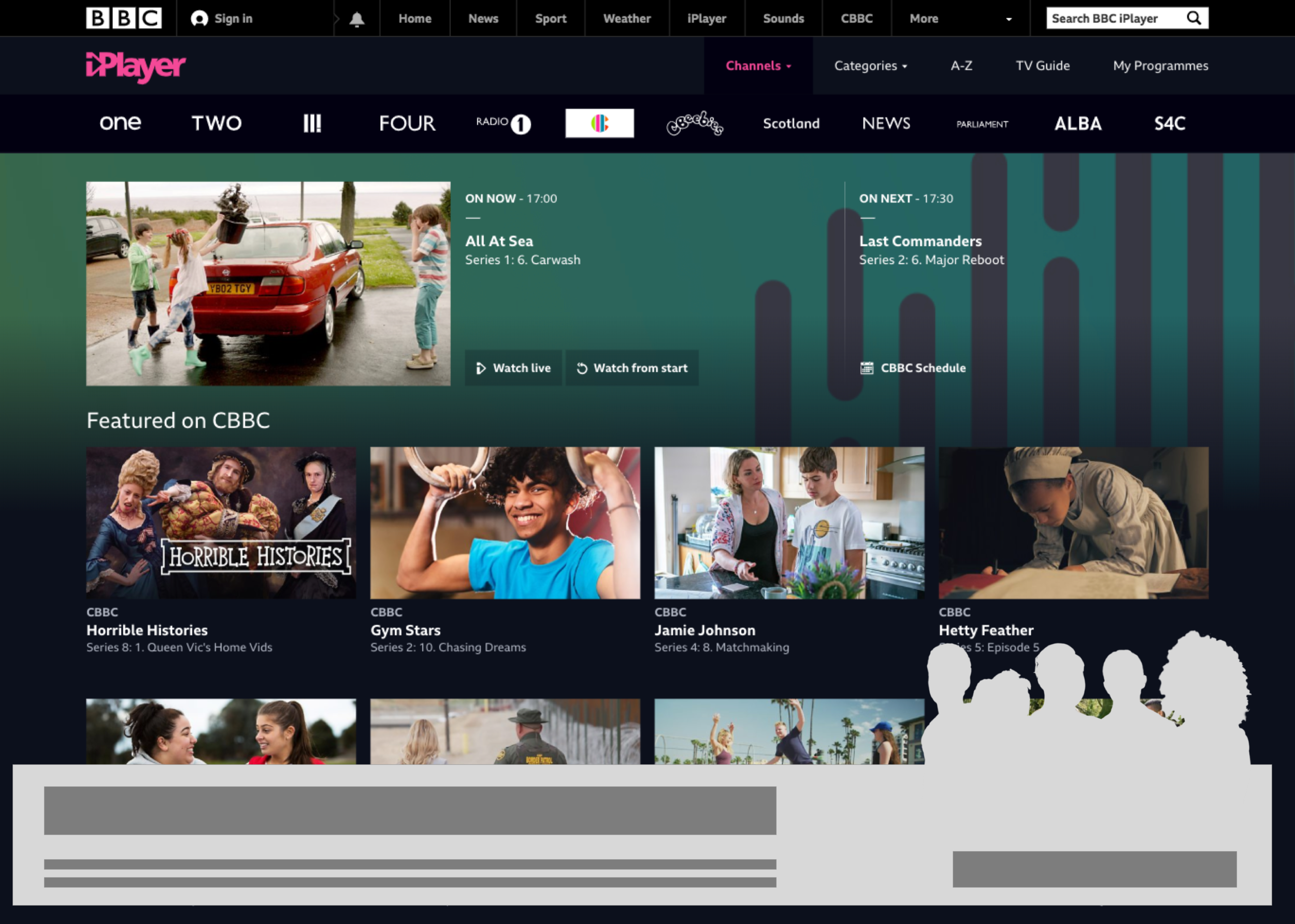The image size is (1295, 924).
Task: Select the Radio 1 channel logo
Action: pyautogui.click(x=503, y=123)
